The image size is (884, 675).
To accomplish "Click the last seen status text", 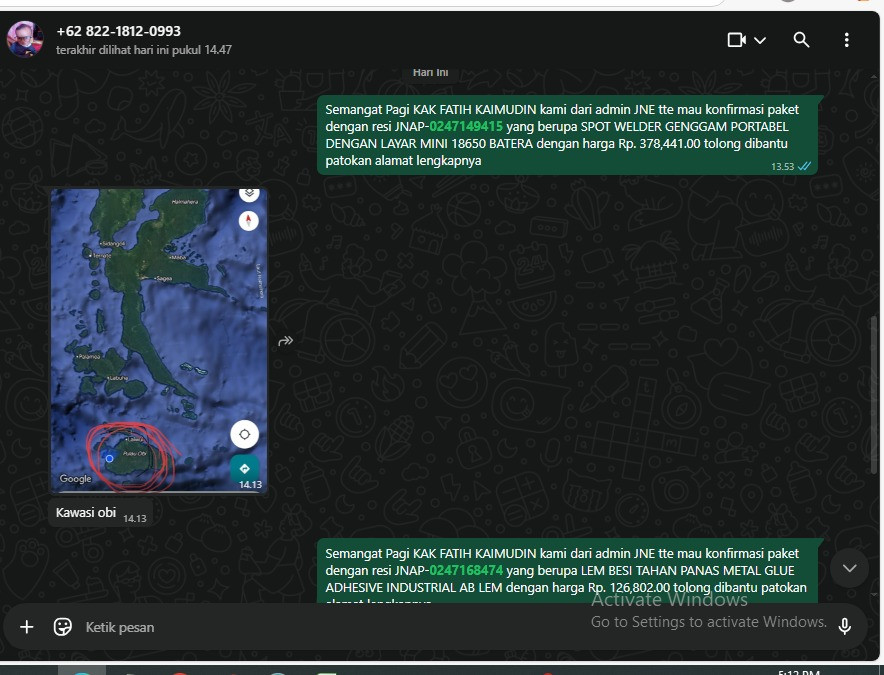I will click(144, 50).
